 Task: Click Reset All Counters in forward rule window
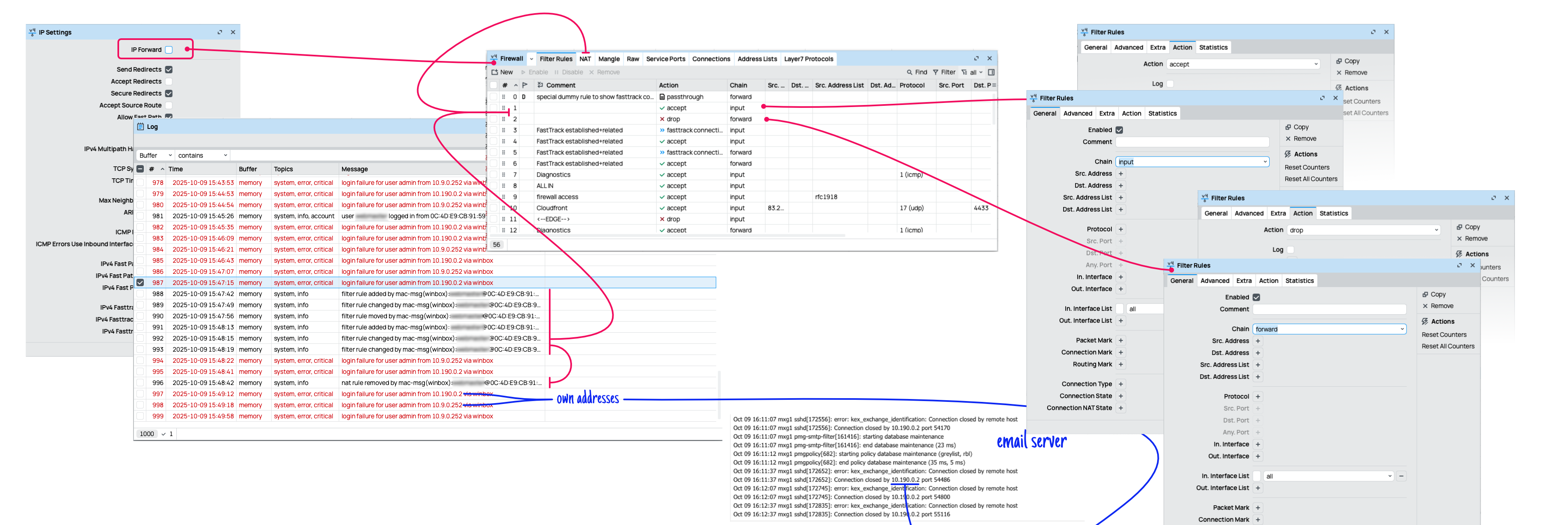click(1448, 347)
